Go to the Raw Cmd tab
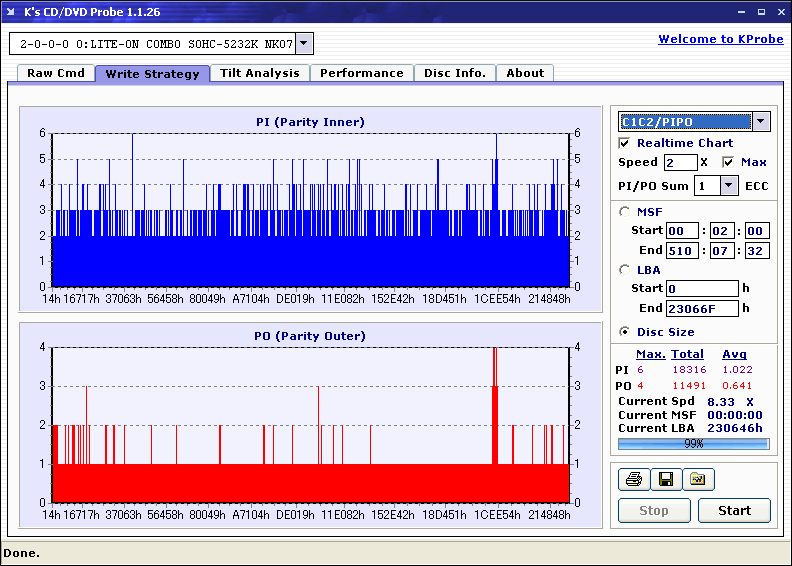 [x=56, y=73]
